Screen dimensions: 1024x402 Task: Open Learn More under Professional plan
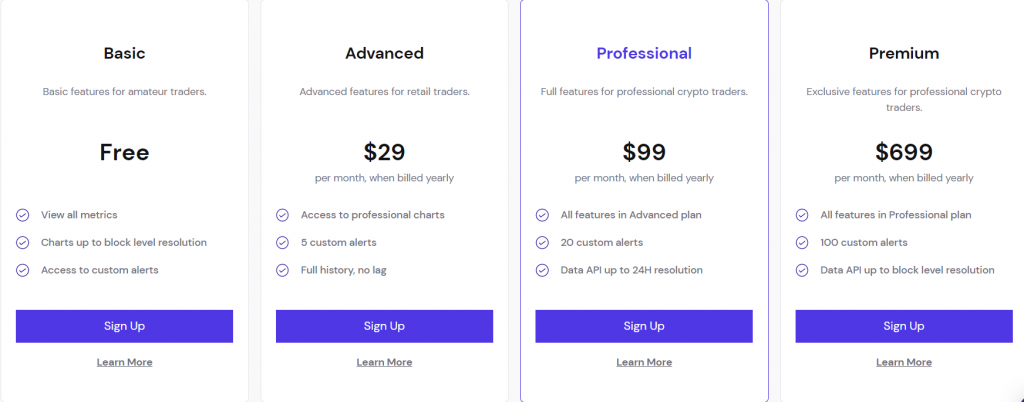click(644, 362)
